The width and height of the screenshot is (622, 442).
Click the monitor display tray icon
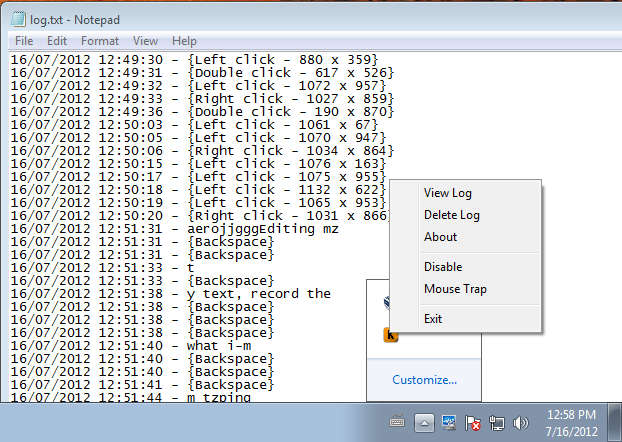[x=449, y=423]
